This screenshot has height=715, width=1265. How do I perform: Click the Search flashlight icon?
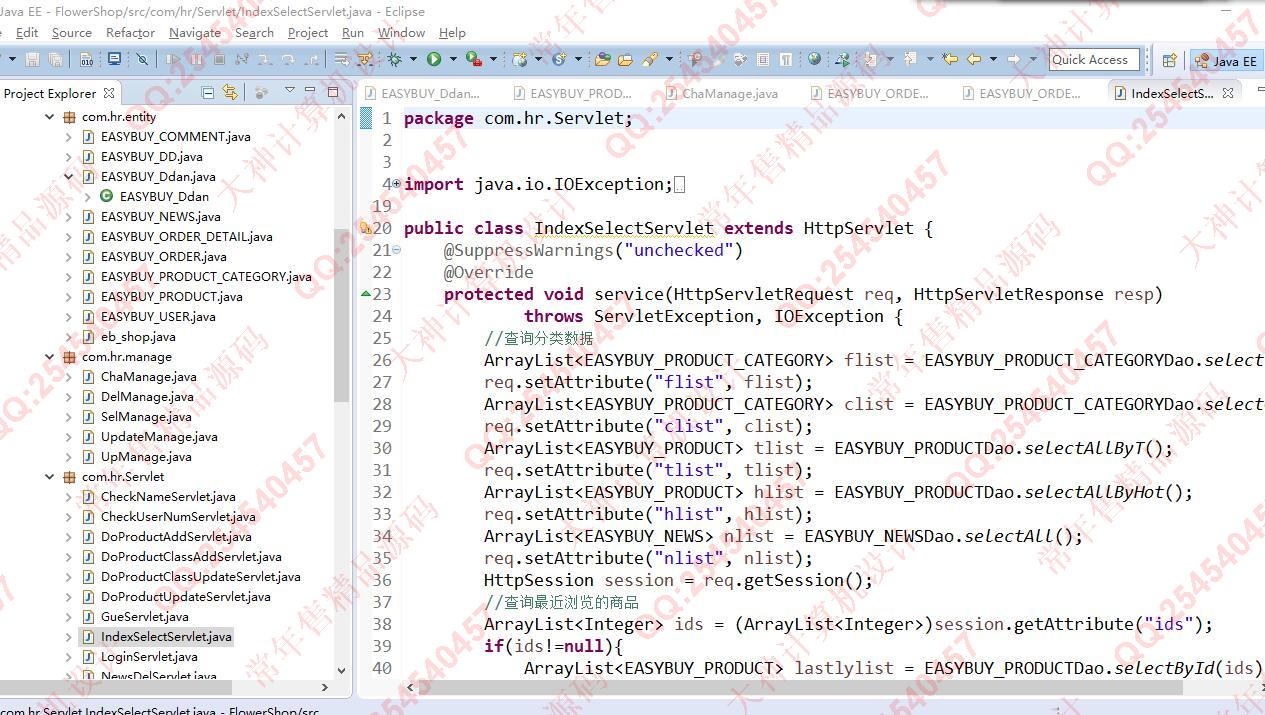pyautogui.click(x=649, y=60)
